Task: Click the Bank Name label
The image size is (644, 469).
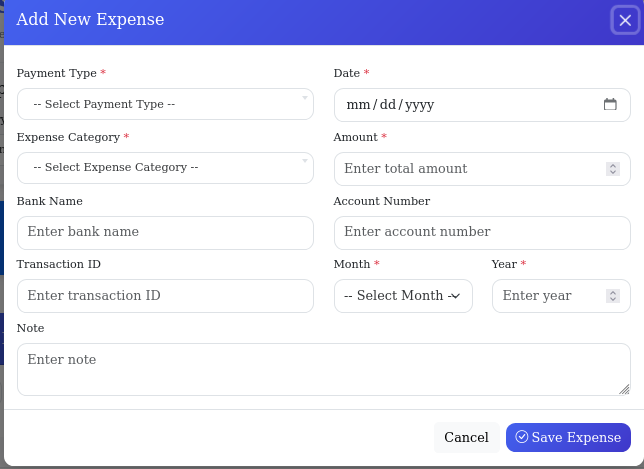Action: 50,201
